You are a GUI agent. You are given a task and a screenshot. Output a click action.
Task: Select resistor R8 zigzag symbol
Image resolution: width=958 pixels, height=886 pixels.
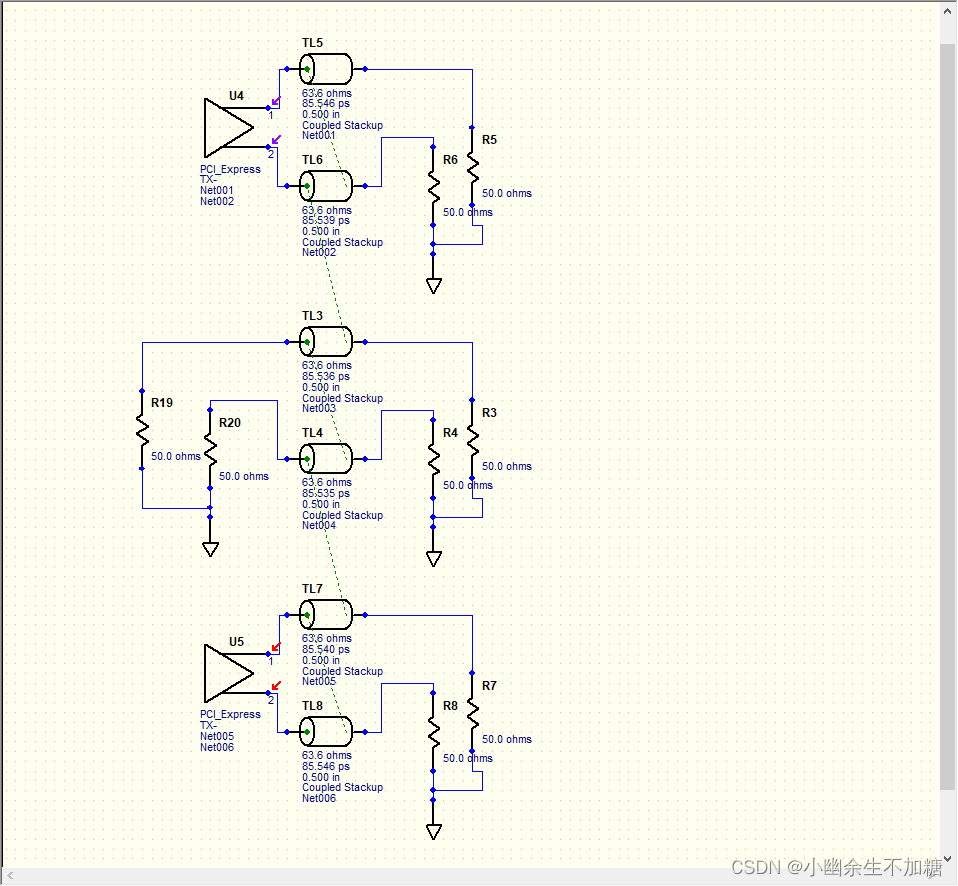tap(433, 731)
